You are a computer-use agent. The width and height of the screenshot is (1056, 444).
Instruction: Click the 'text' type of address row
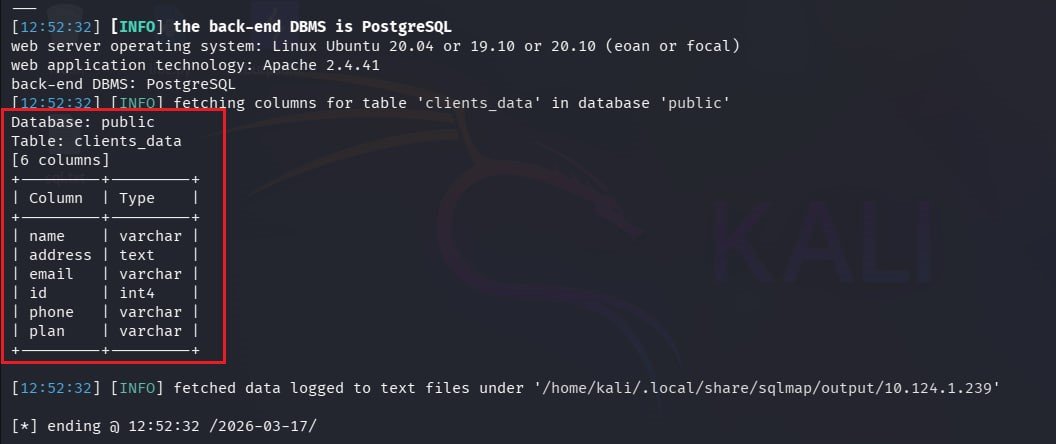pyautogui.click(x=137, y=255)
